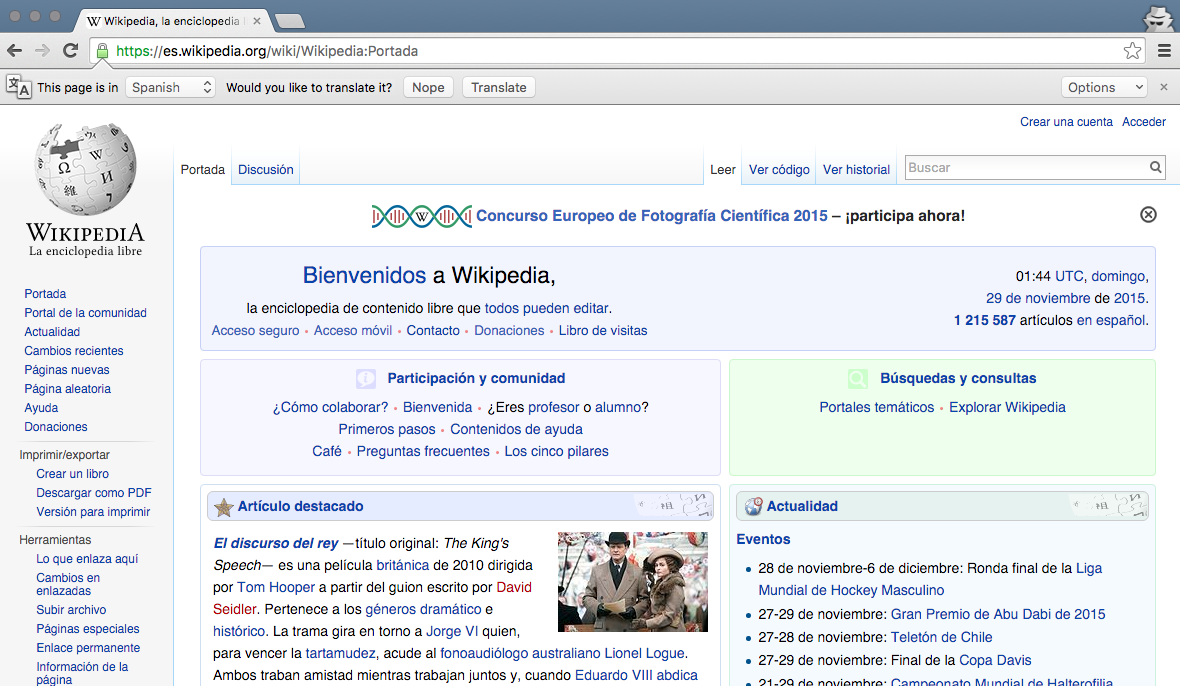
Task: Open Portales temáticos link
Action: coord(876,407)
